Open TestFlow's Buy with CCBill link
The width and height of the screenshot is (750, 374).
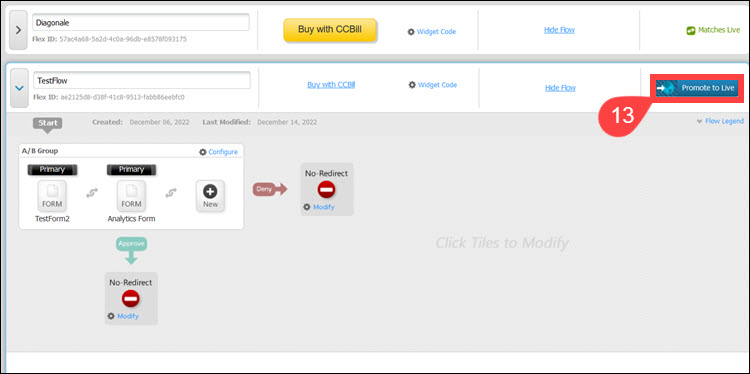tap(331, 85)
